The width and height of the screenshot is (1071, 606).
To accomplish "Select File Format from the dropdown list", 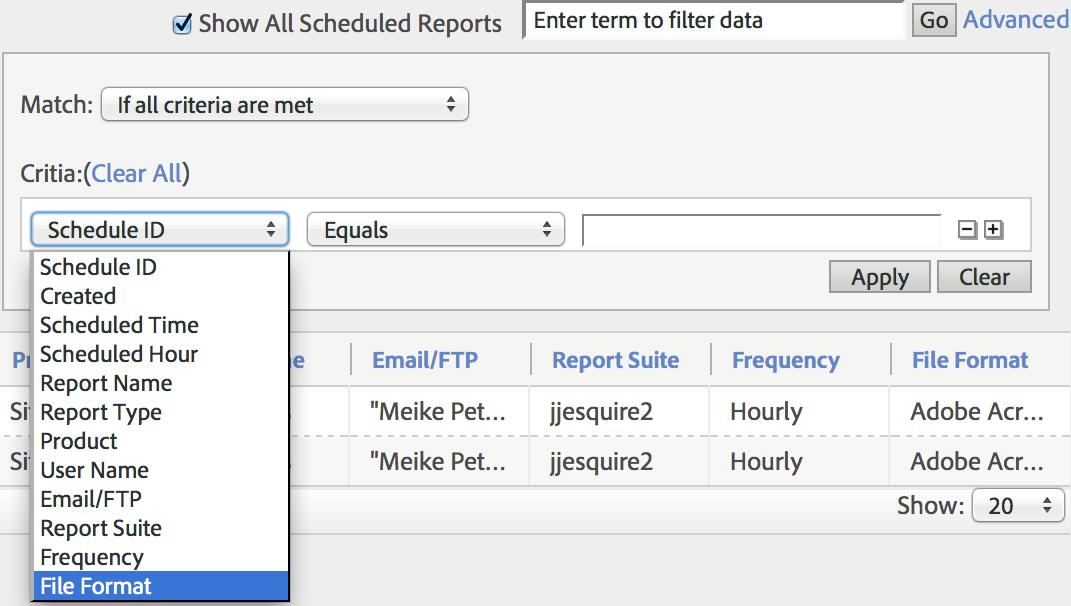I will 96,586.
